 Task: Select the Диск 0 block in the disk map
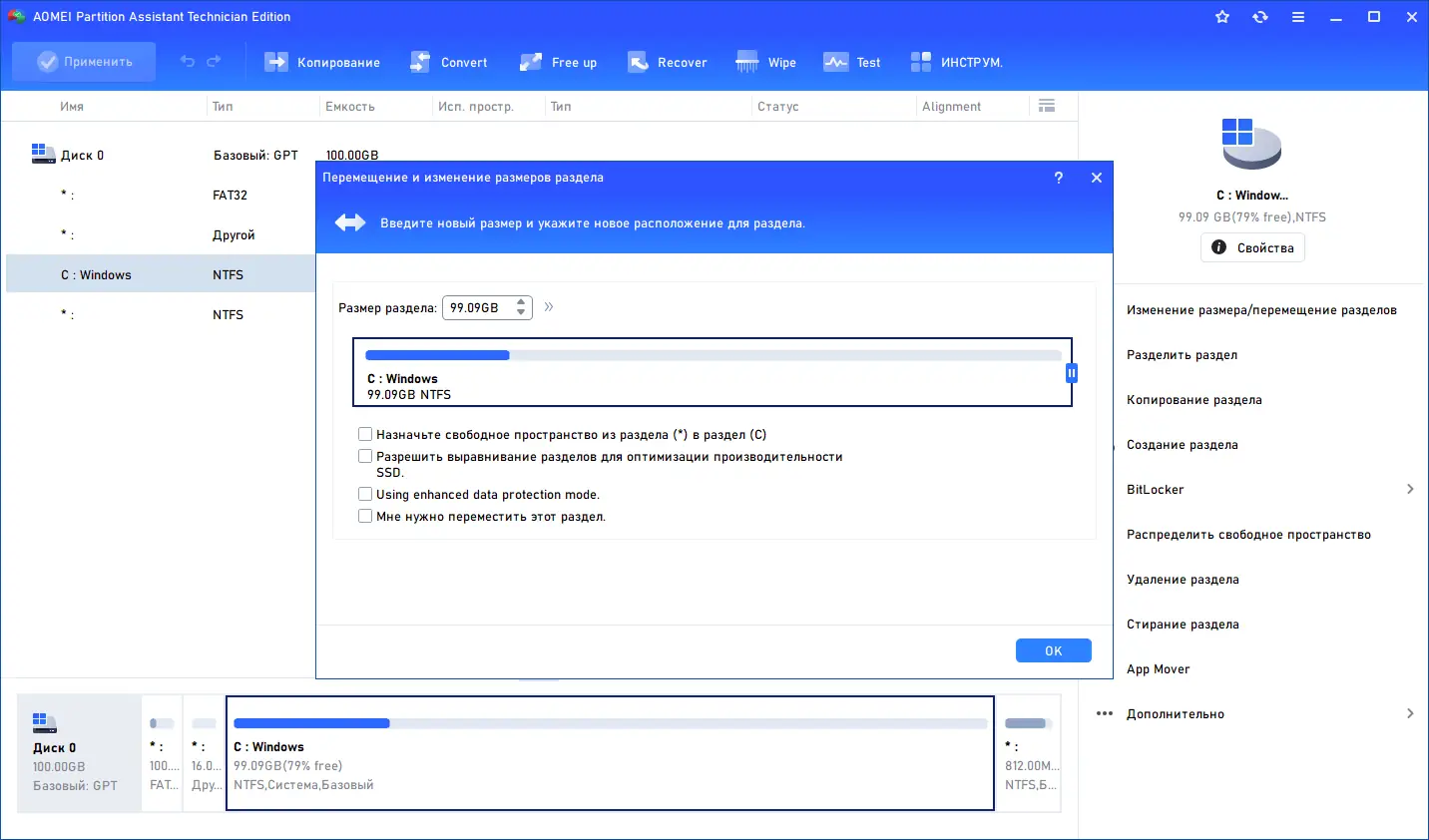click(79, 753)
